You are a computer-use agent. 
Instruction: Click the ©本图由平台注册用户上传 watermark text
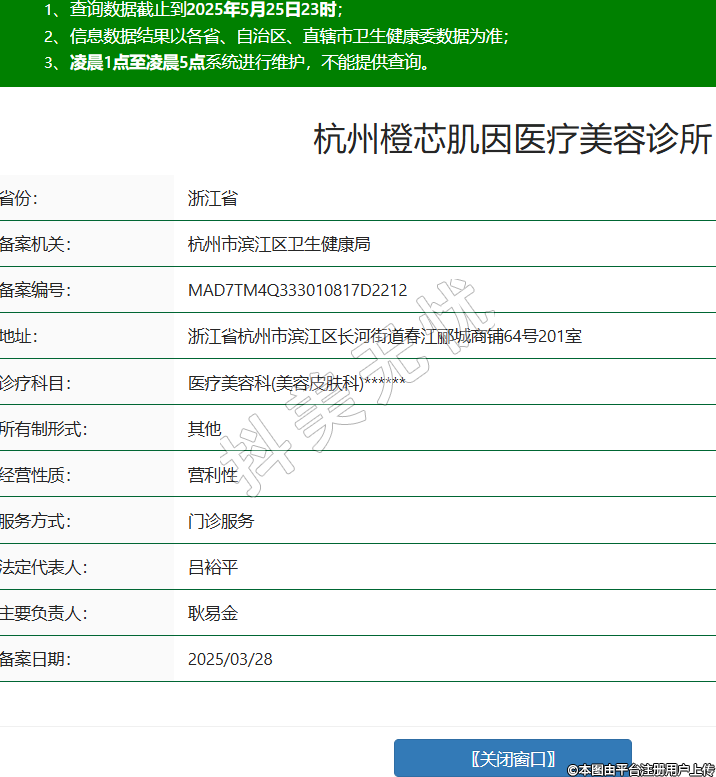coord(641,769)
